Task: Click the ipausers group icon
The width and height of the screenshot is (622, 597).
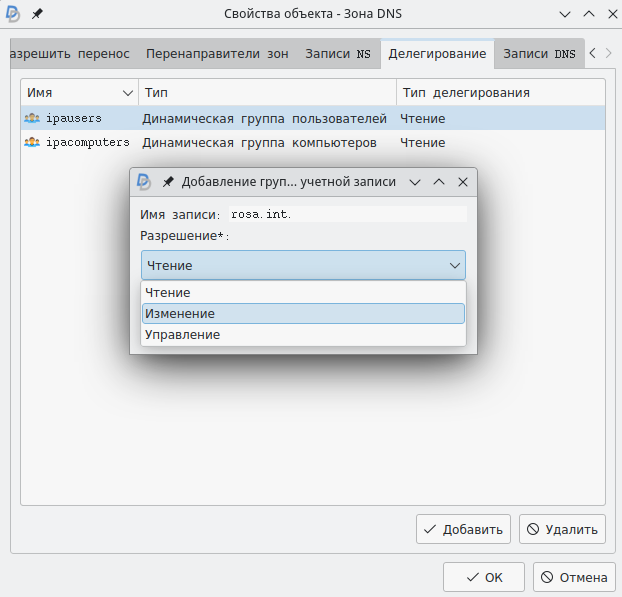Action: (33, 119)
